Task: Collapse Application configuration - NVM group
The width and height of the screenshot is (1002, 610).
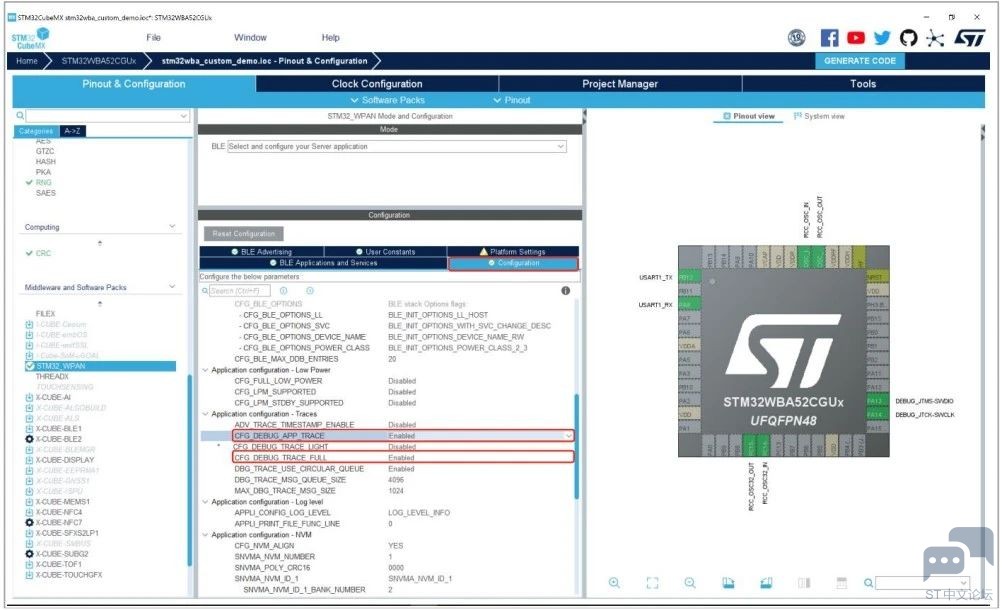Action: [x=205, y=535]
